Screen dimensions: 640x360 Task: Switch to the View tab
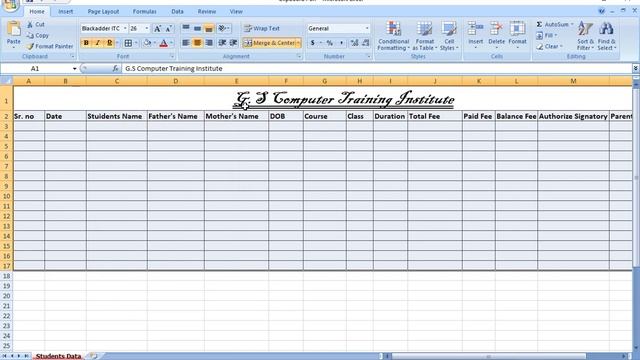(x=236, y=11)
